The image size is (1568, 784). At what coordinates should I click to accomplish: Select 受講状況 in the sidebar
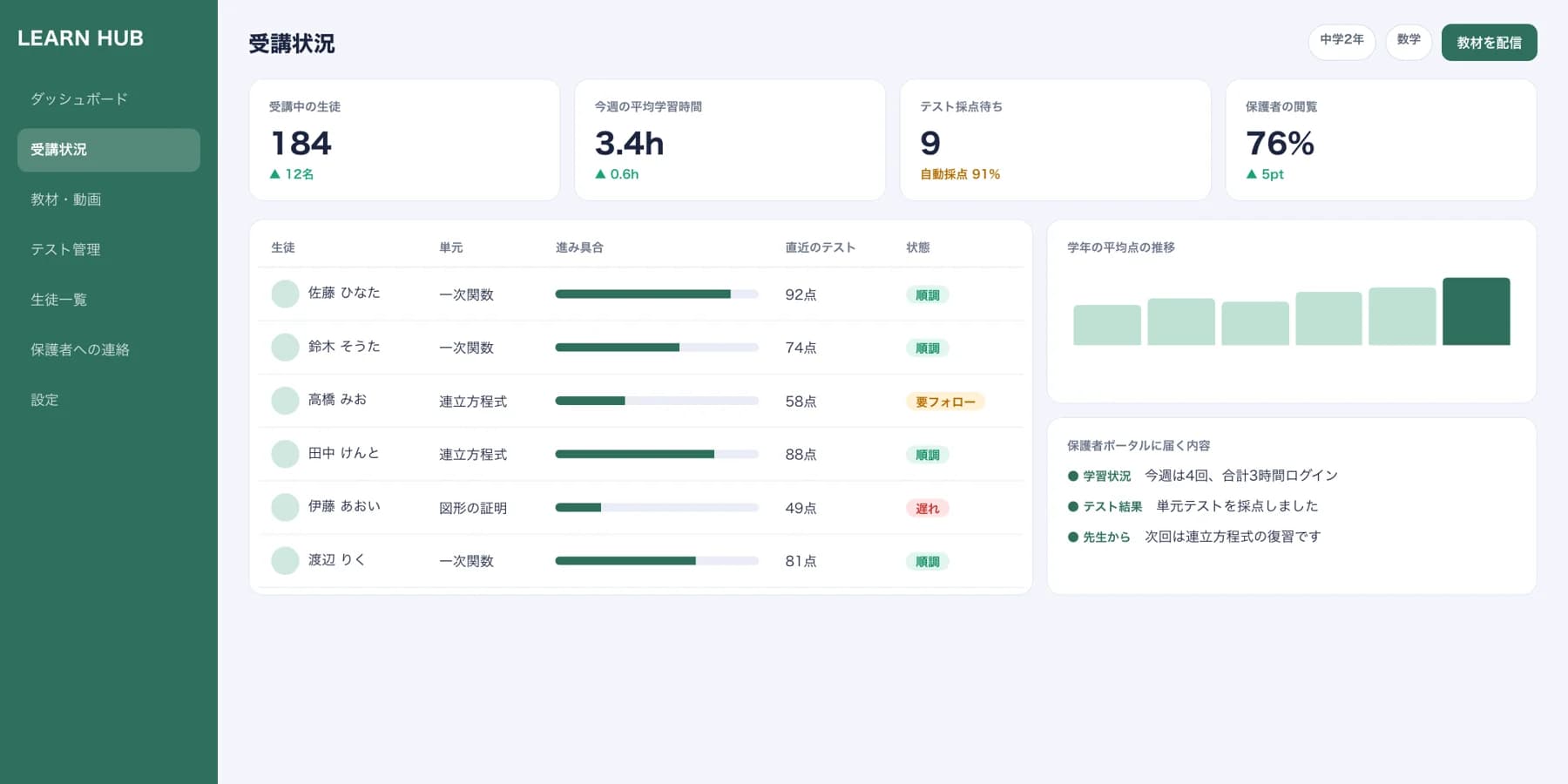[x=109, y=150]
